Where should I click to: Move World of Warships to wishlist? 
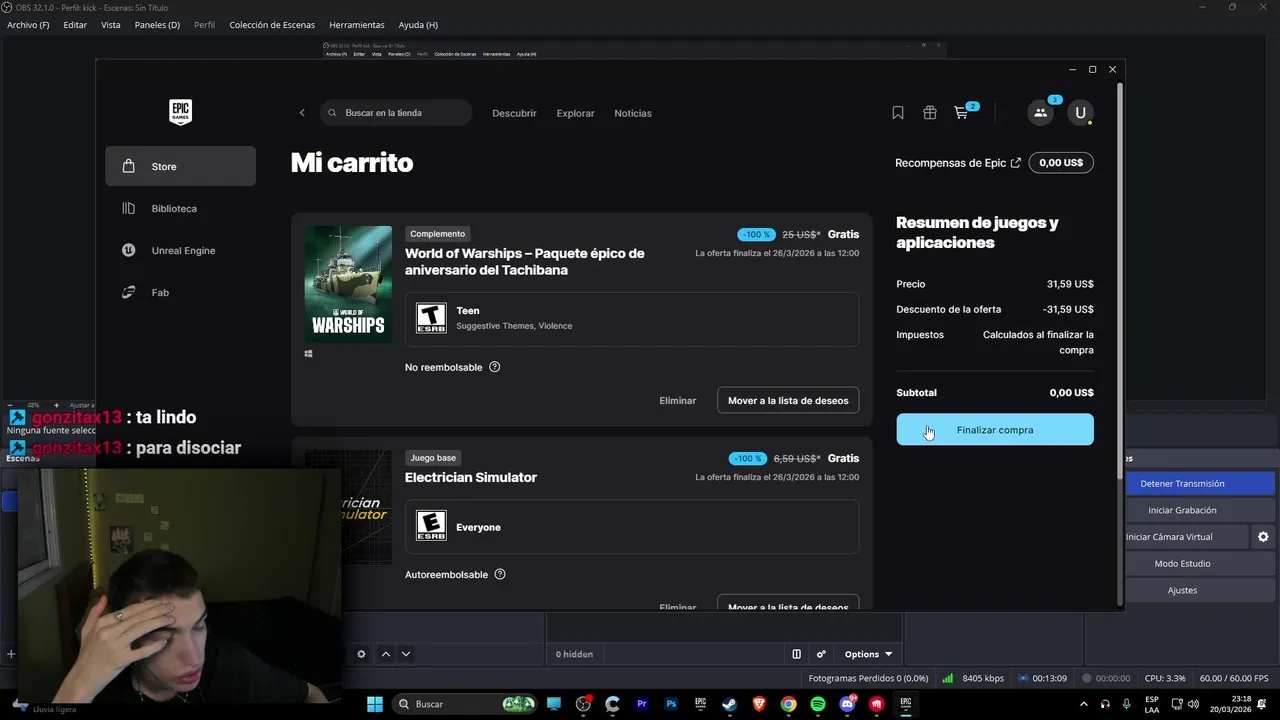click(788, 400)
